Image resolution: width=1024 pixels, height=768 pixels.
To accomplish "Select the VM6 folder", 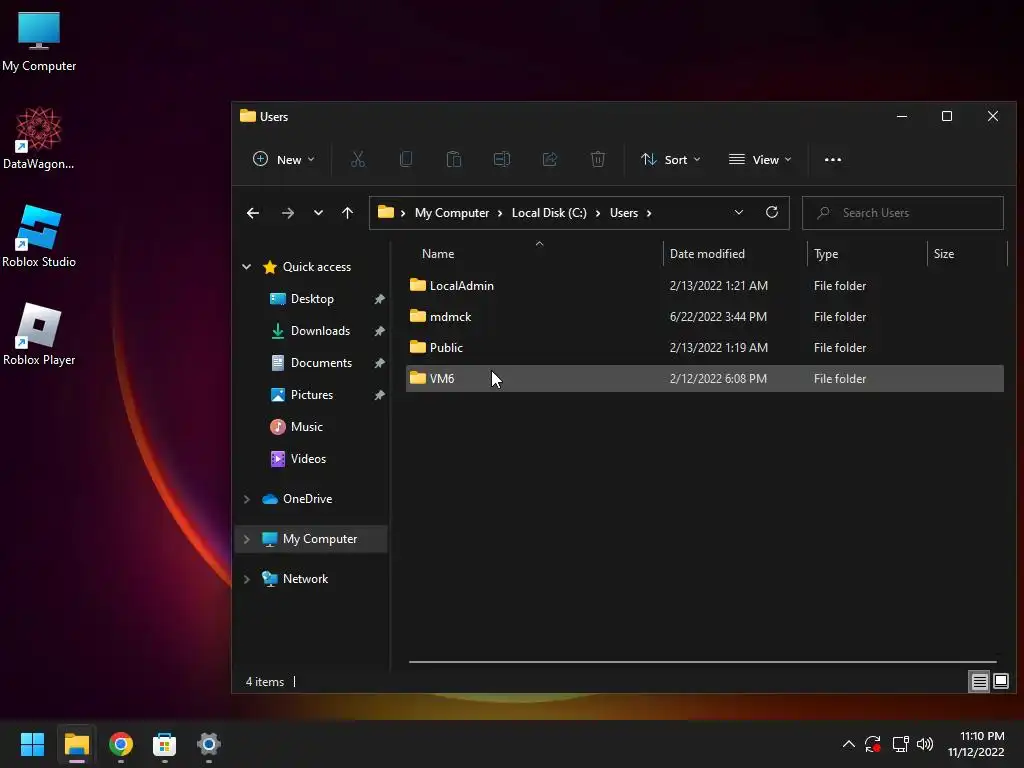I will 705,379.
